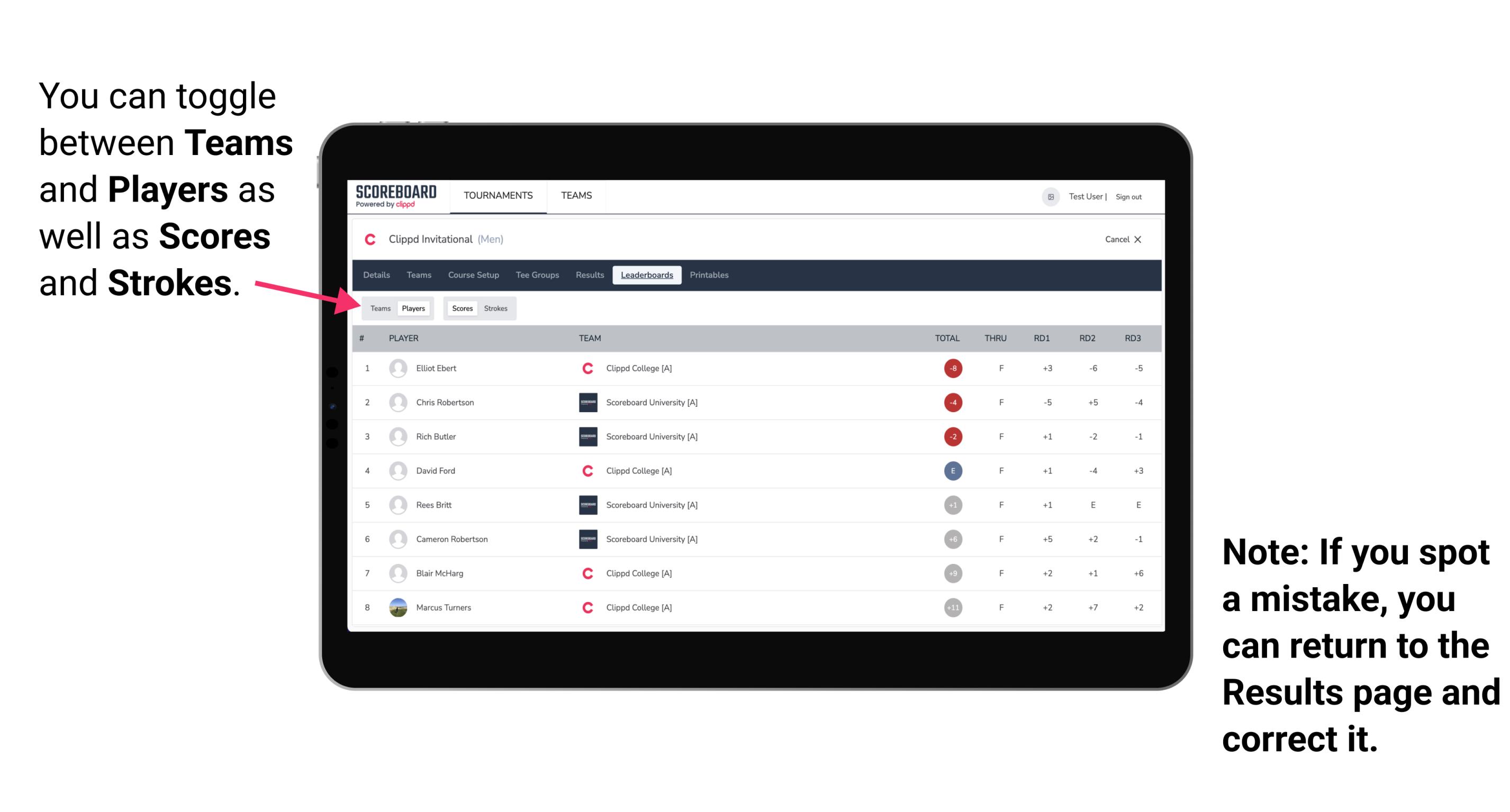Click the Clippd College [A] team icon
The image size is (1510, 812).
click(x=585, y=368)
